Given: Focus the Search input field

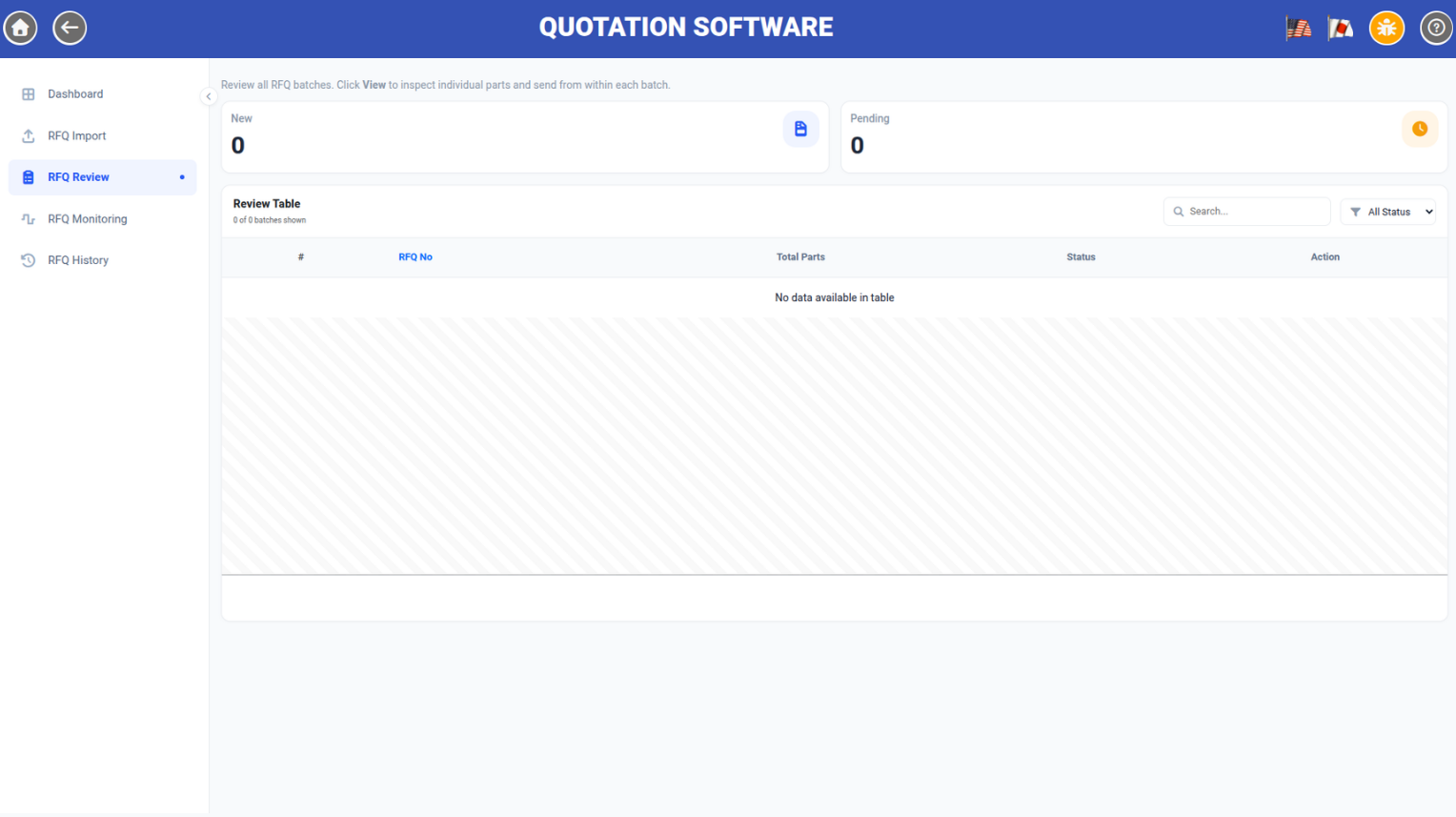Looking at the screenshot, I should pos(1246,212).
